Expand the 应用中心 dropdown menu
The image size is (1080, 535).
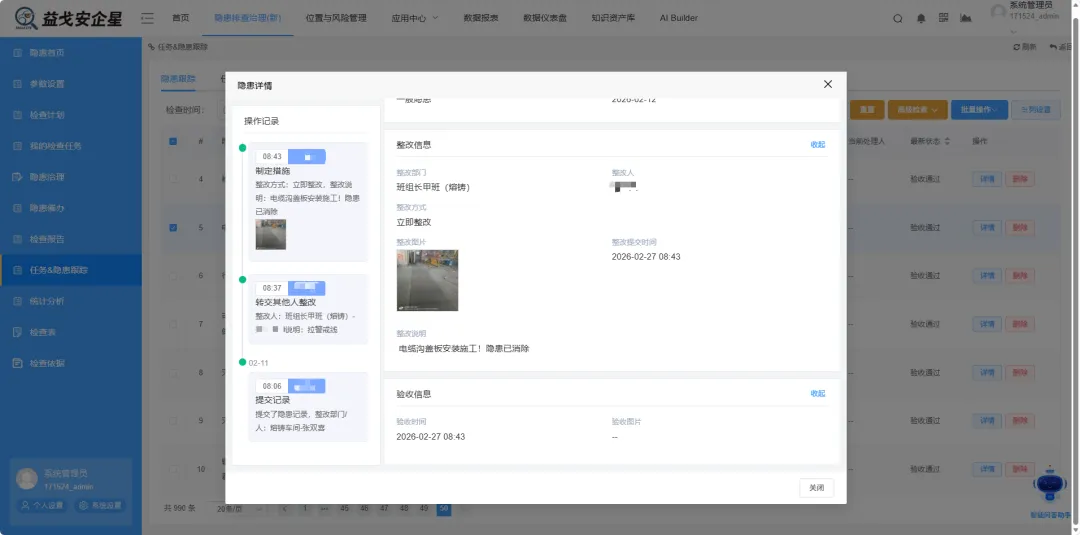click(415, 18)
